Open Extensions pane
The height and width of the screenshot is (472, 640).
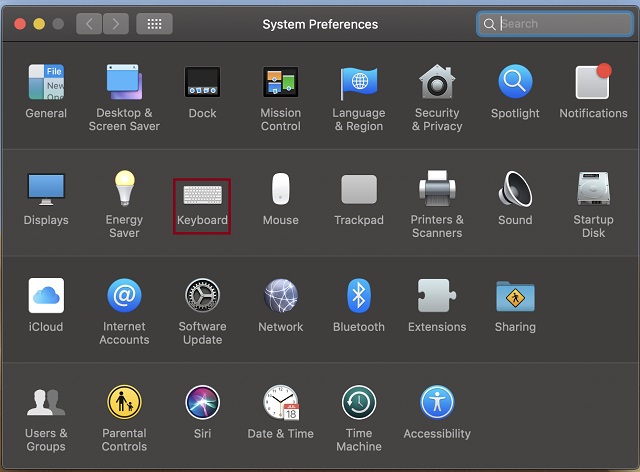pyautogui.click(x=437, y=305)
